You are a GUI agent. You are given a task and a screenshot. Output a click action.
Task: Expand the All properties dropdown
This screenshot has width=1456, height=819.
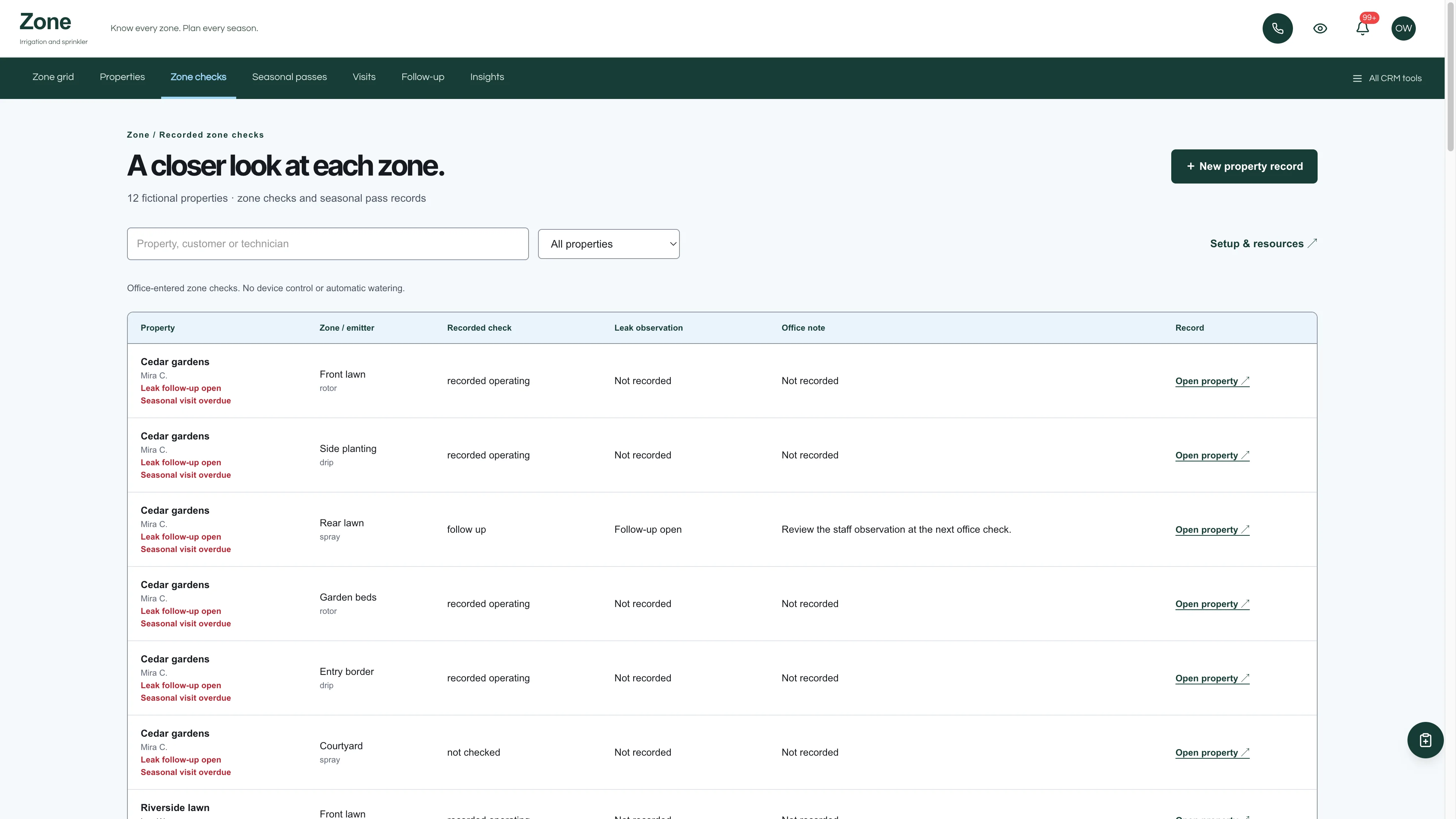pos(609,243)
